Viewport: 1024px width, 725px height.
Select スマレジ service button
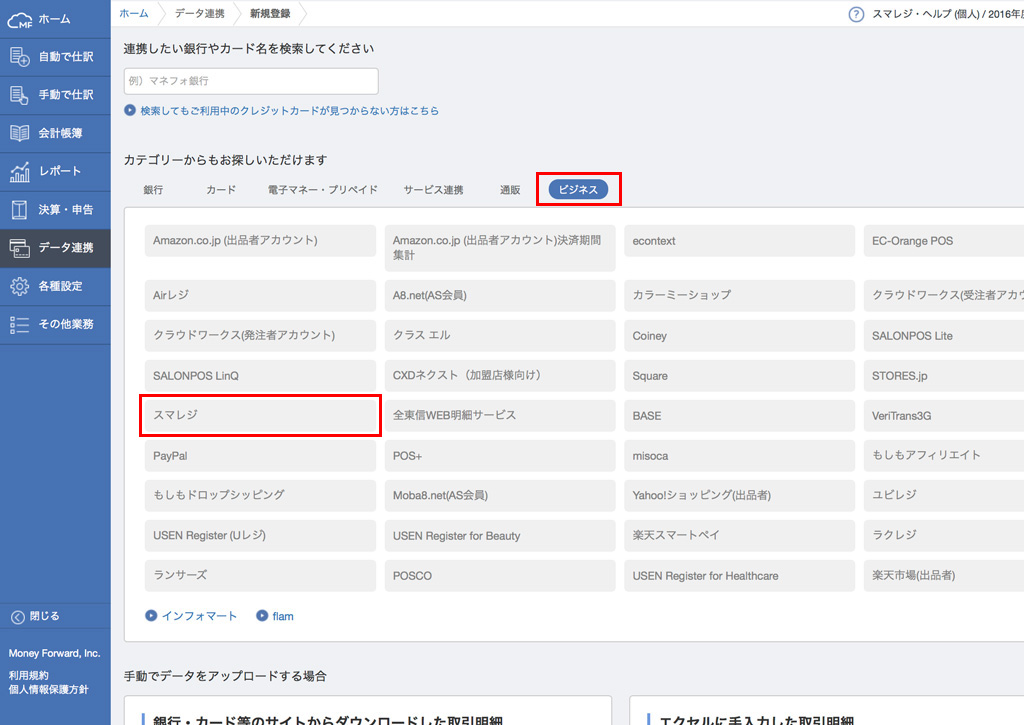tap(261, 415)
